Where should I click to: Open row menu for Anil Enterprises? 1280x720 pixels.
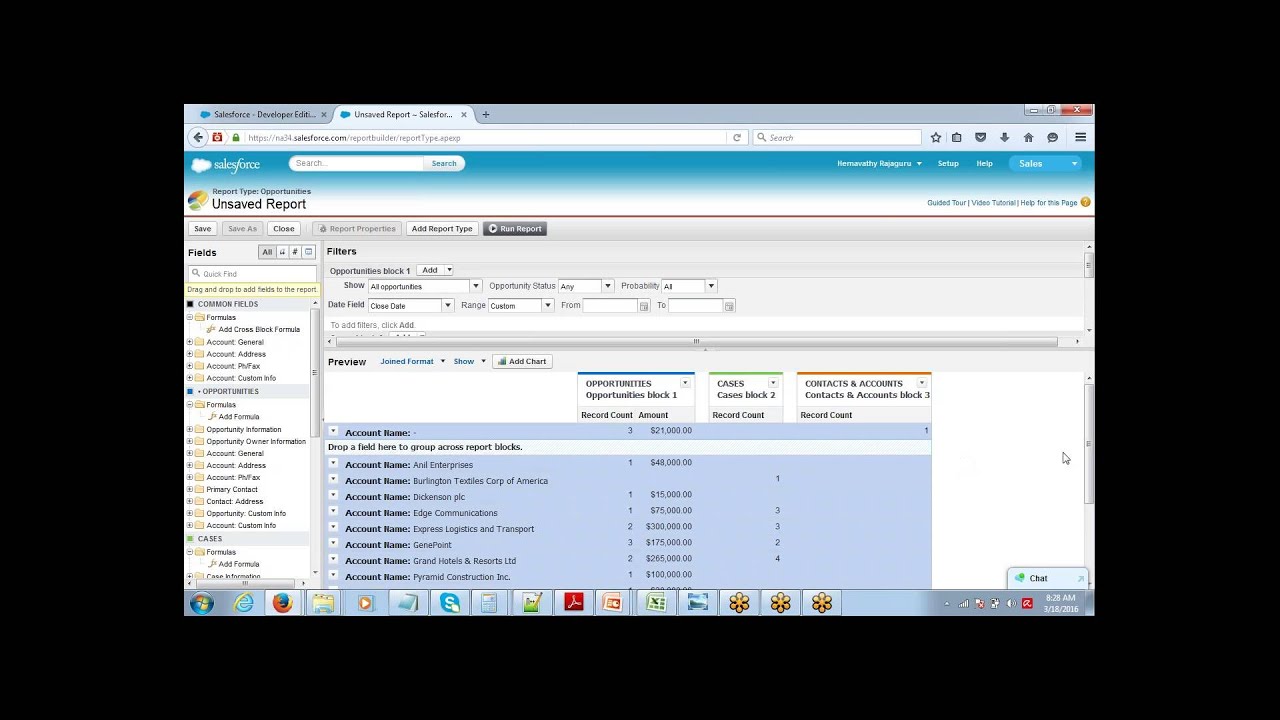[333, 464]
